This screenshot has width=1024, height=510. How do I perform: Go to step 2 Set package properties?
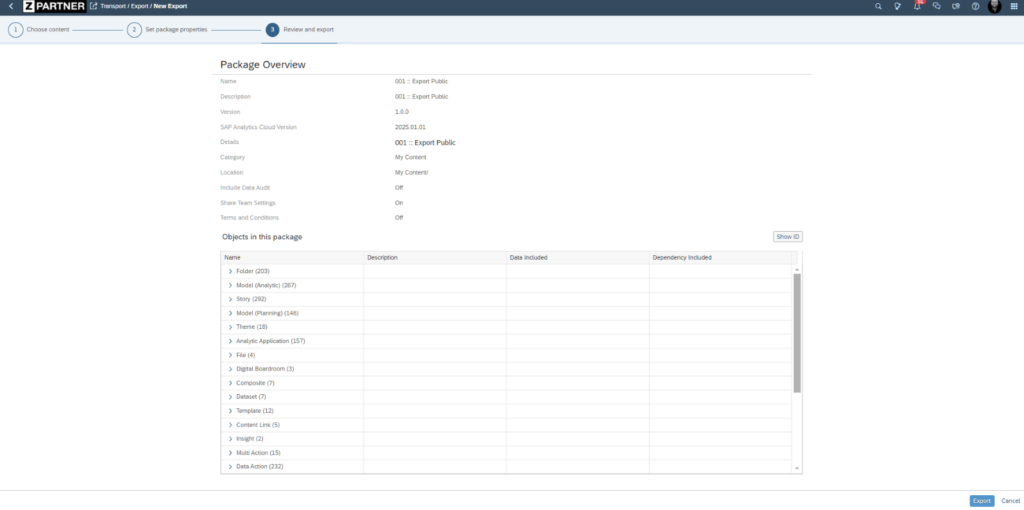(134, 30)
